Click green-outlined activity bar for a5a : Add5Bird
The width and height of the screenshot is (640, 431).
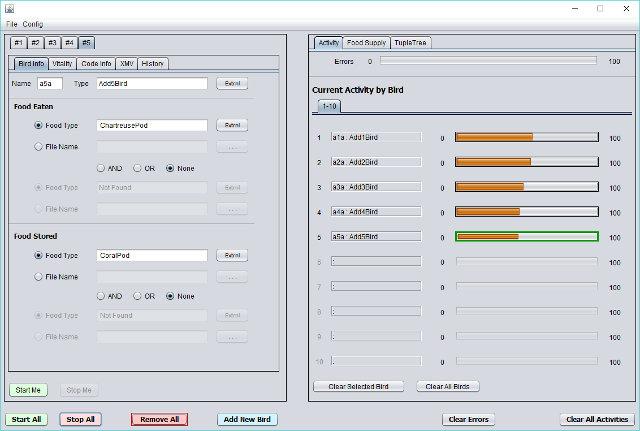tap(527, 237)
